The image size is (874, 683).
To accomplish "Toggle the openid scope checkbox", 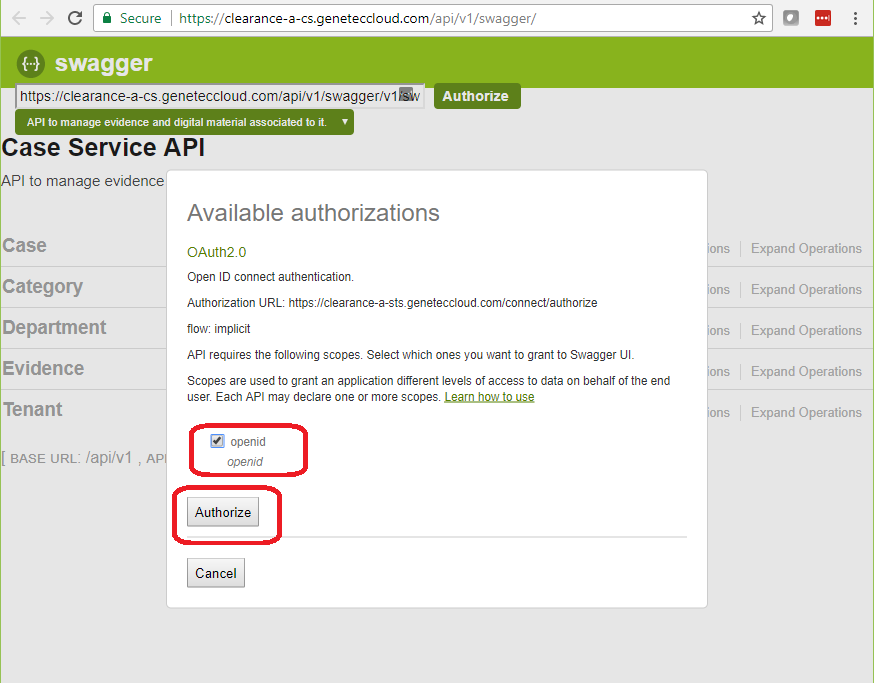I will coord(217,441).
